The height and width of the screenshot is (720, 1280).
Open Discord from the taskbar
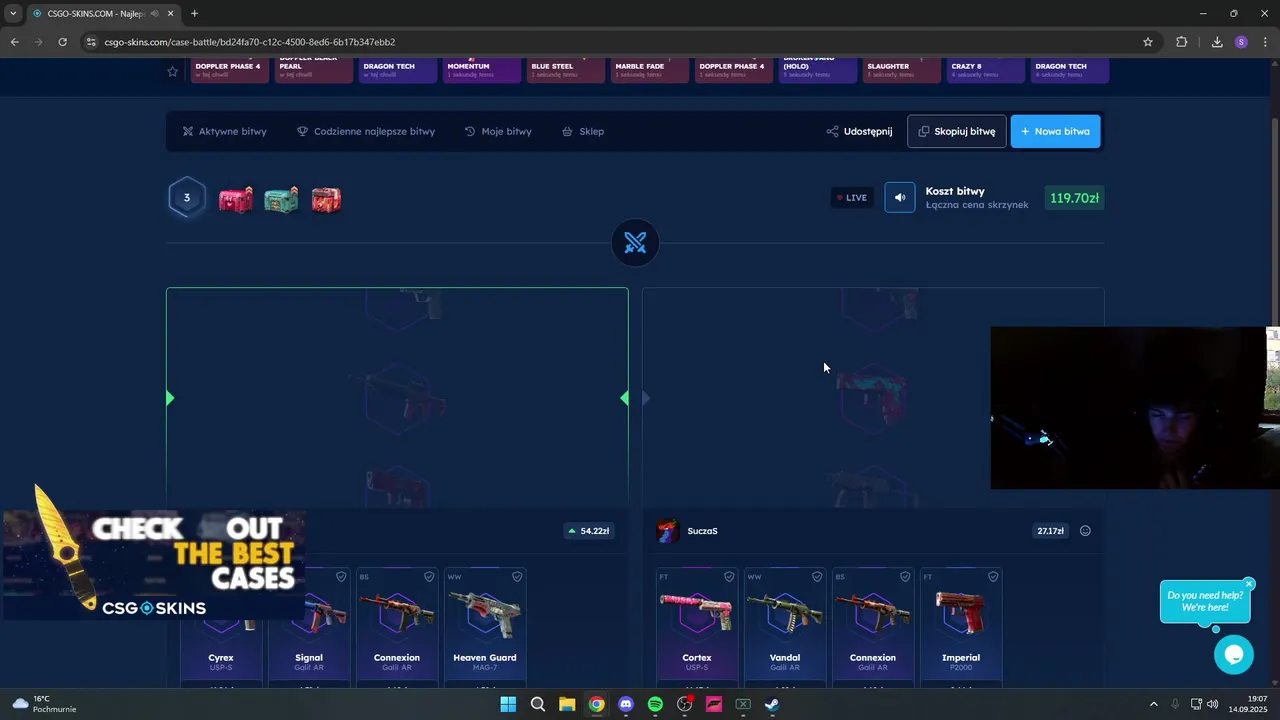(626, 704)
